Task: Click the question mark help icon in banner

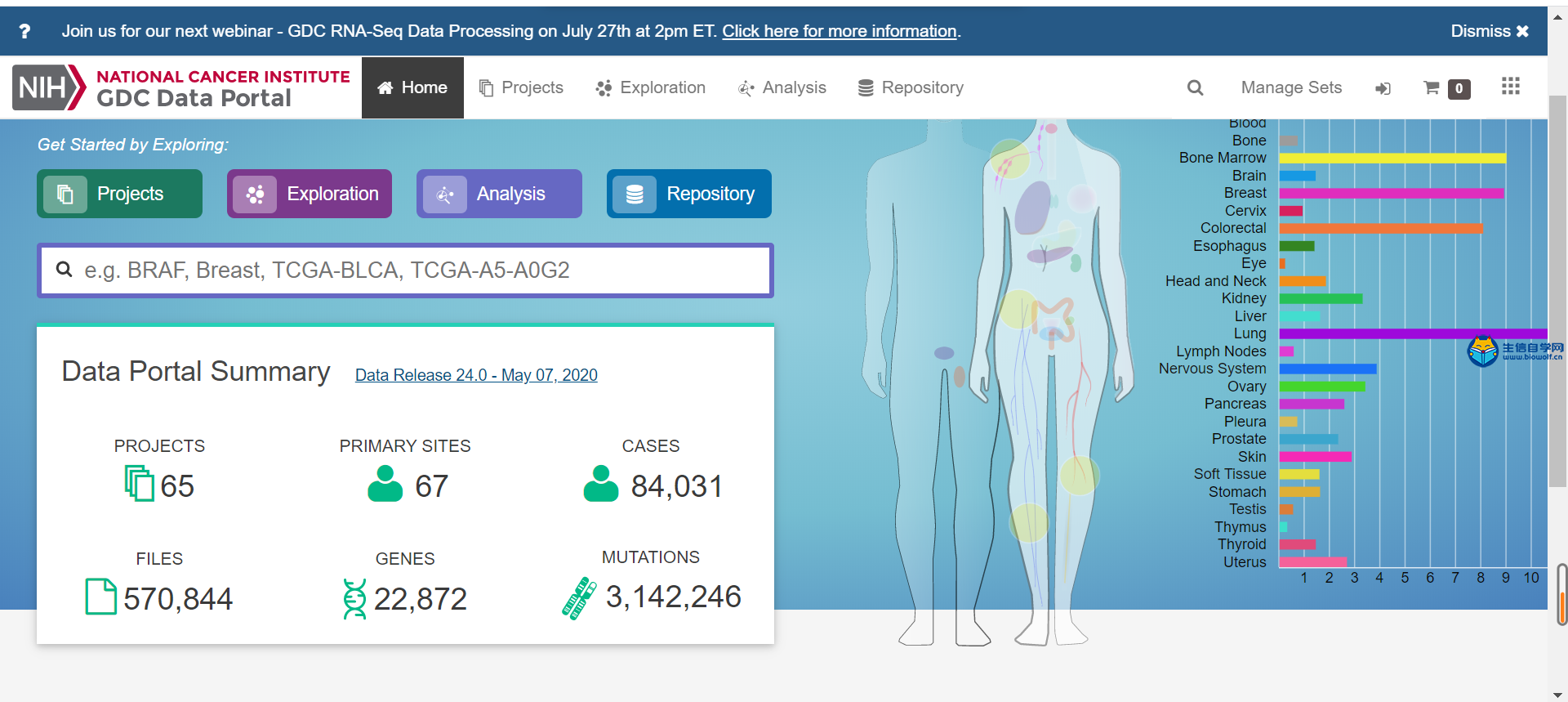Action: pos(24,31)
